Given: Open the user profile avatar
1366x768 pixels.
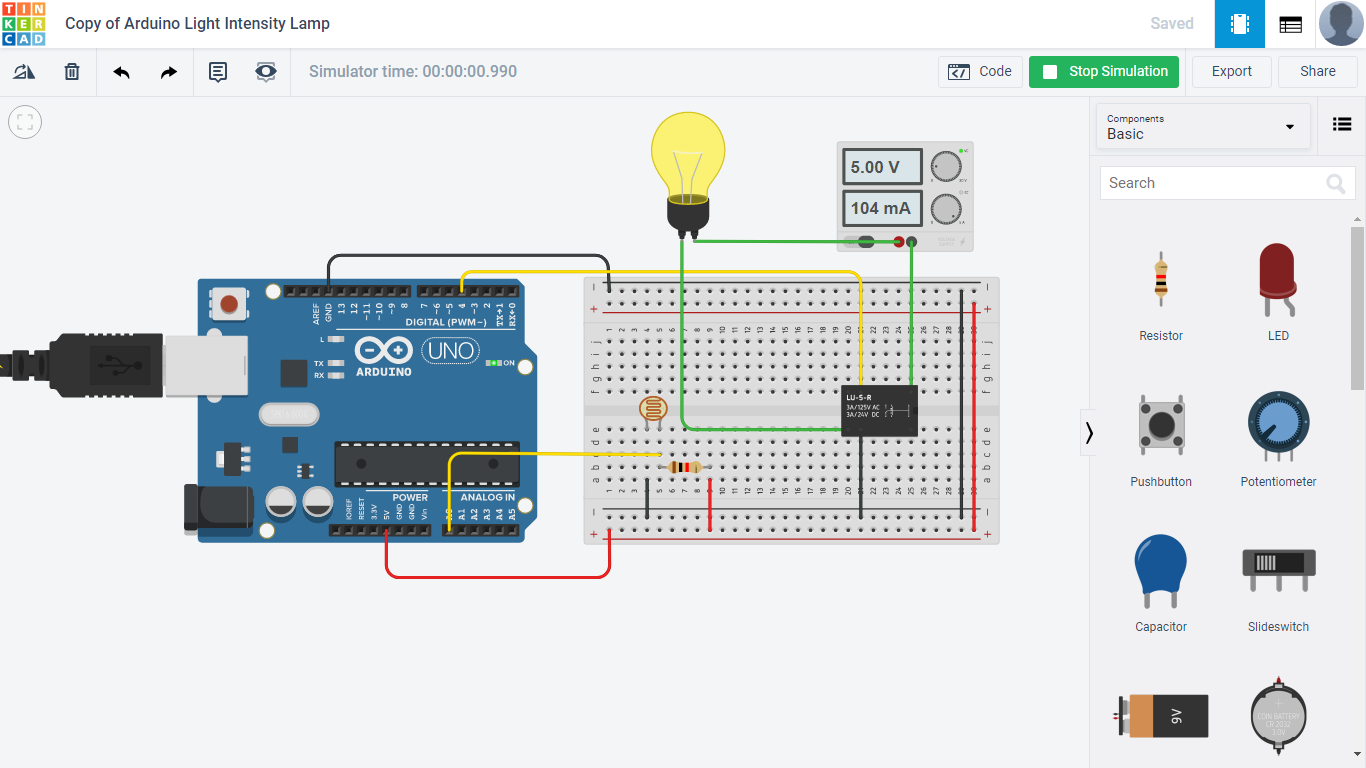Looking at the screenshot, I should coord(1341,24).
